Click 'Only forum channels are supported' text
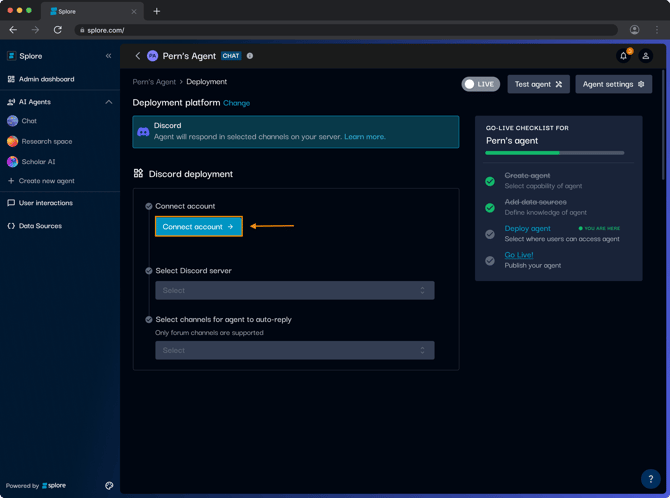This screenshot has height=498, width=670. tap(209, 333)
